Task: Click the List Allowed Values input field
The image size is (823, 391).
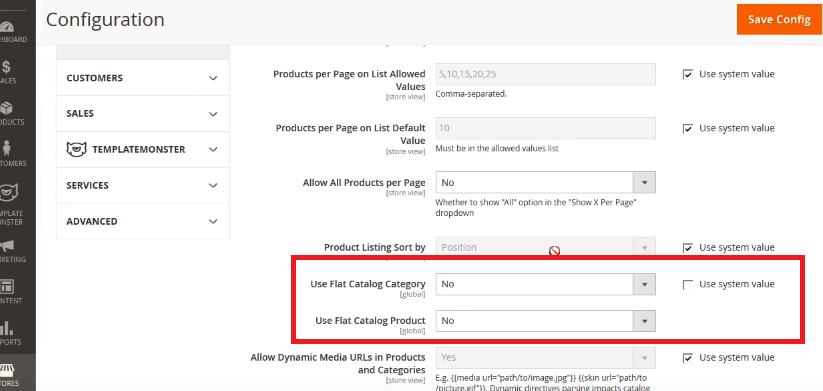Action: click(545, 74)
